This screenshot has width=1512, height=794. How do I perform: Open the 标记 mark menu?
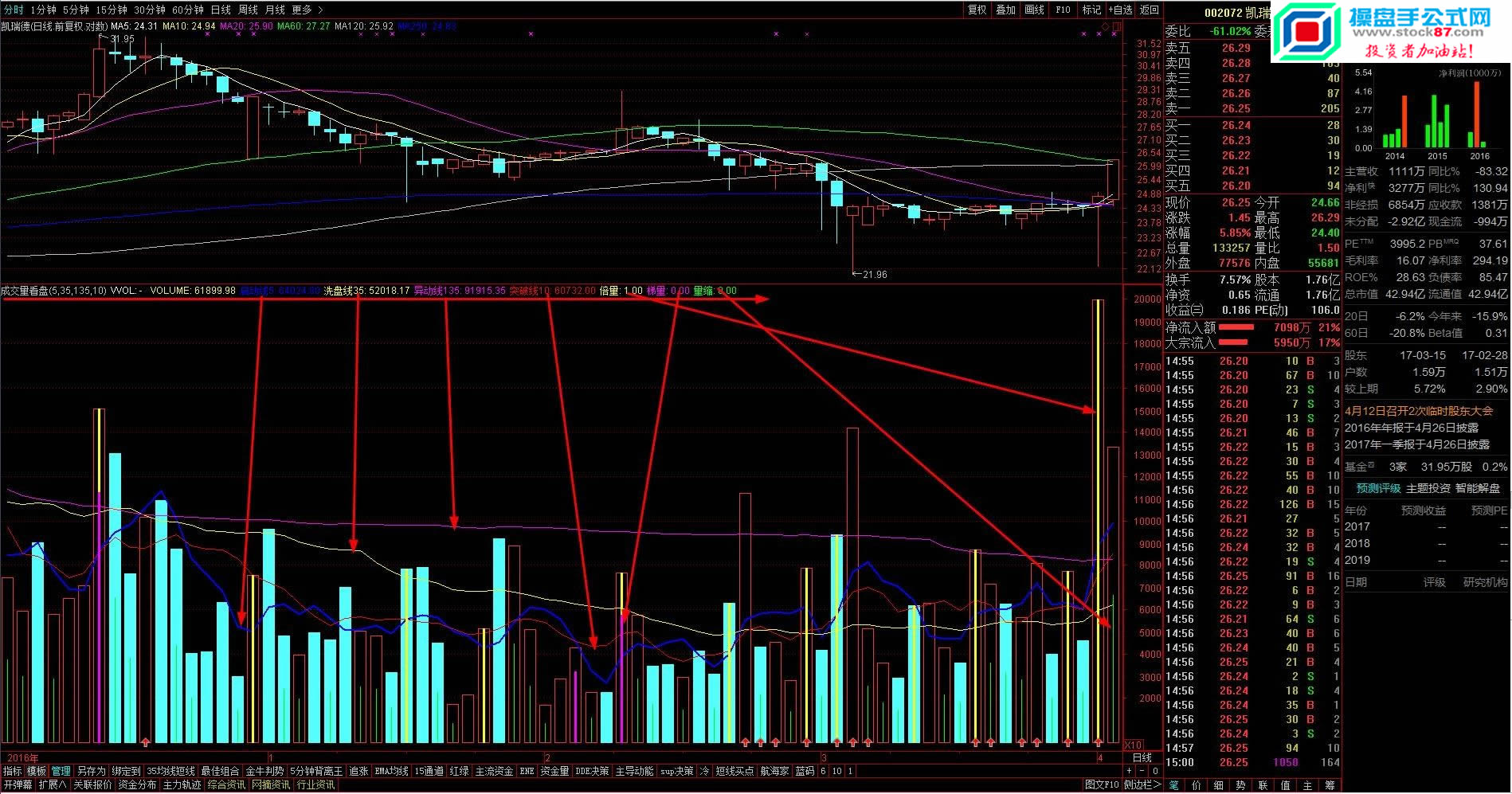pyautogui.click(x=1091, y=10)
